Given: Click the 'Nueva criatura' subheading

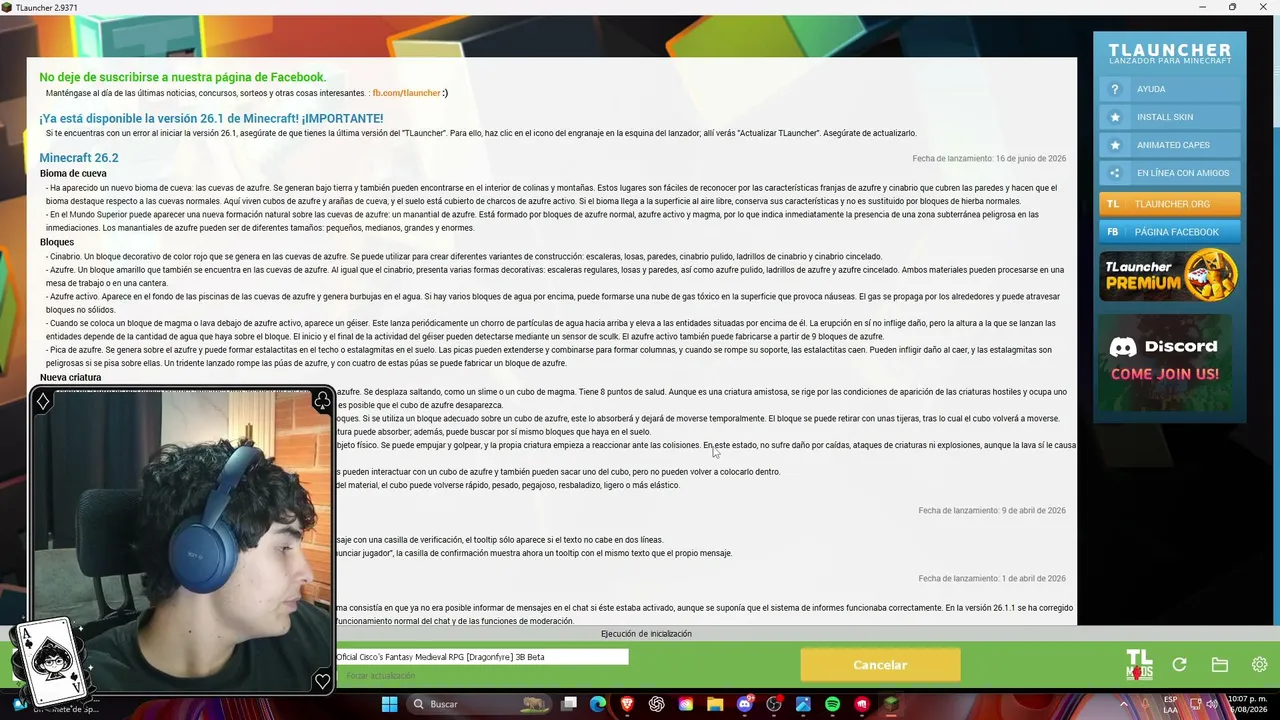Looking at the screenshot, I should [71, 378].
